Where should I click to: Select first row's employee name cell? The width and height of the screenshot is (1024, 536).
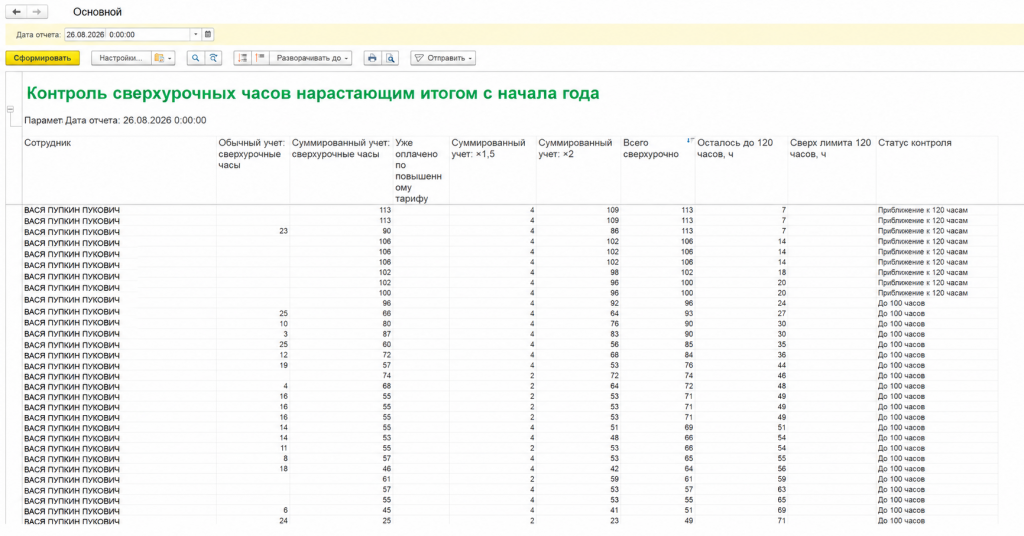tap(119, 210)
